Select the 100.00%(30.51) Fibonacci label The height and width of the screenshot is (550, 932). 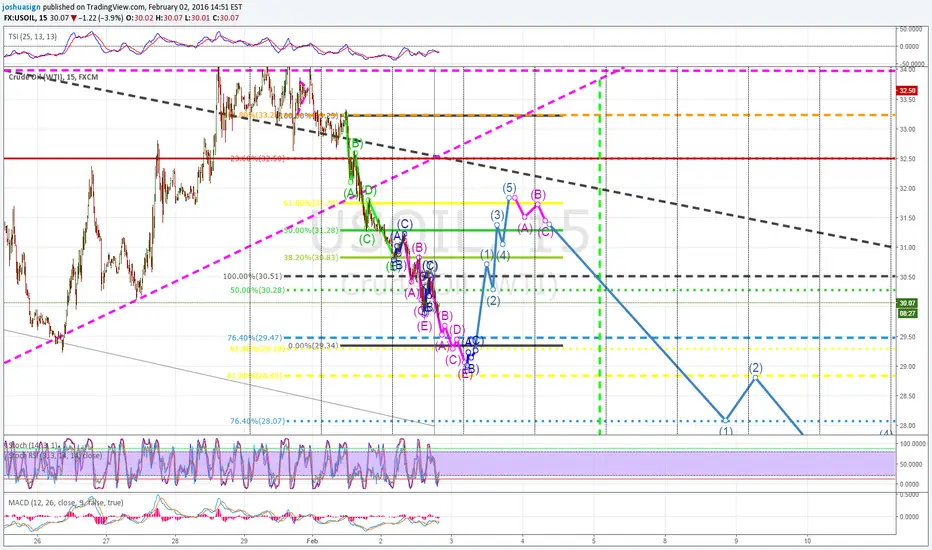pos(253,276)
